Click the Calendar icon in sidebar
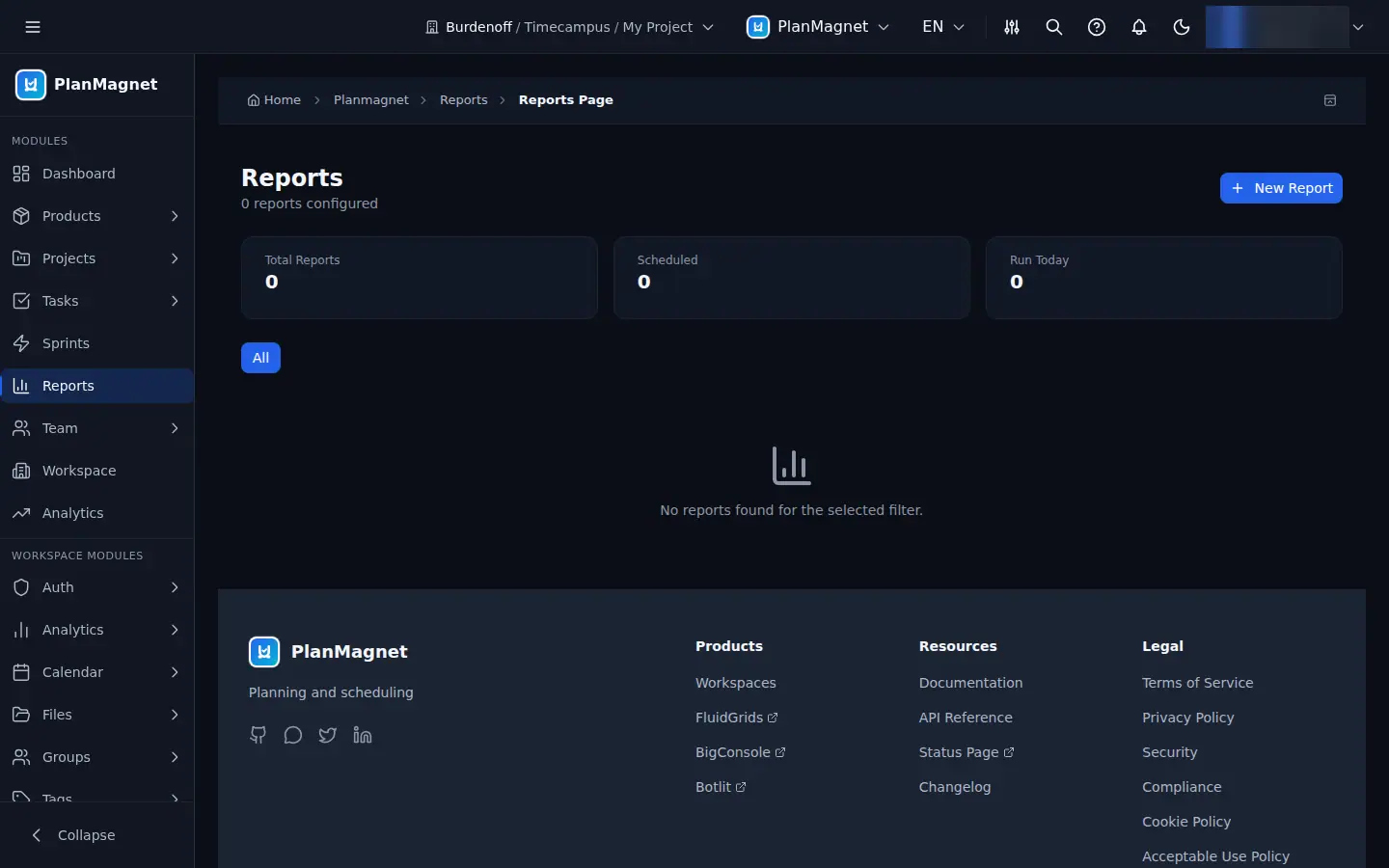Image resolution: width=1389 pixels, height=868 pixels. (x=21, y=672)
